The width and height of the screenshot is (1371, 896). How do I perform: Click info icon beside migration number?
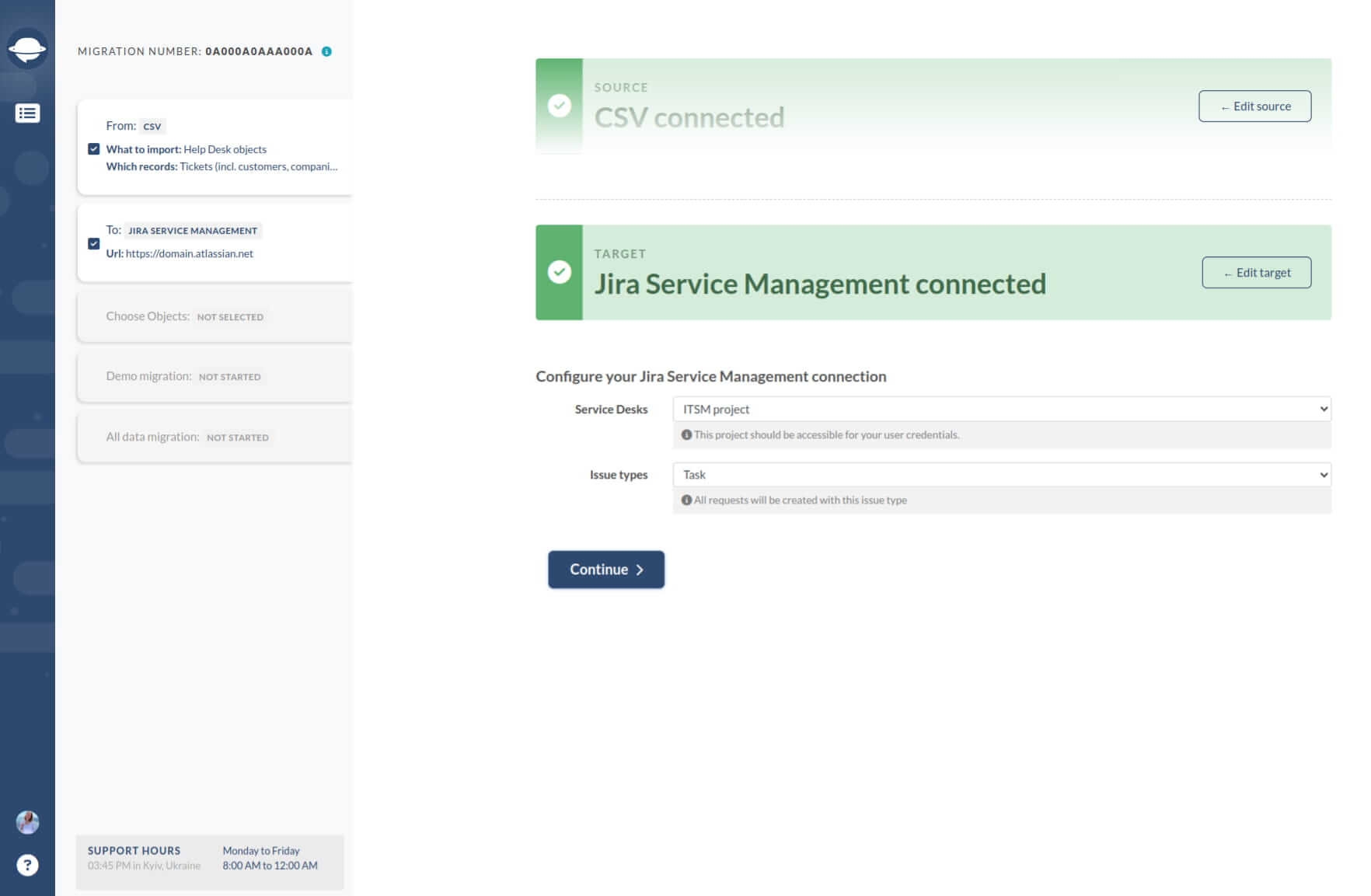[x=326, y=51]
